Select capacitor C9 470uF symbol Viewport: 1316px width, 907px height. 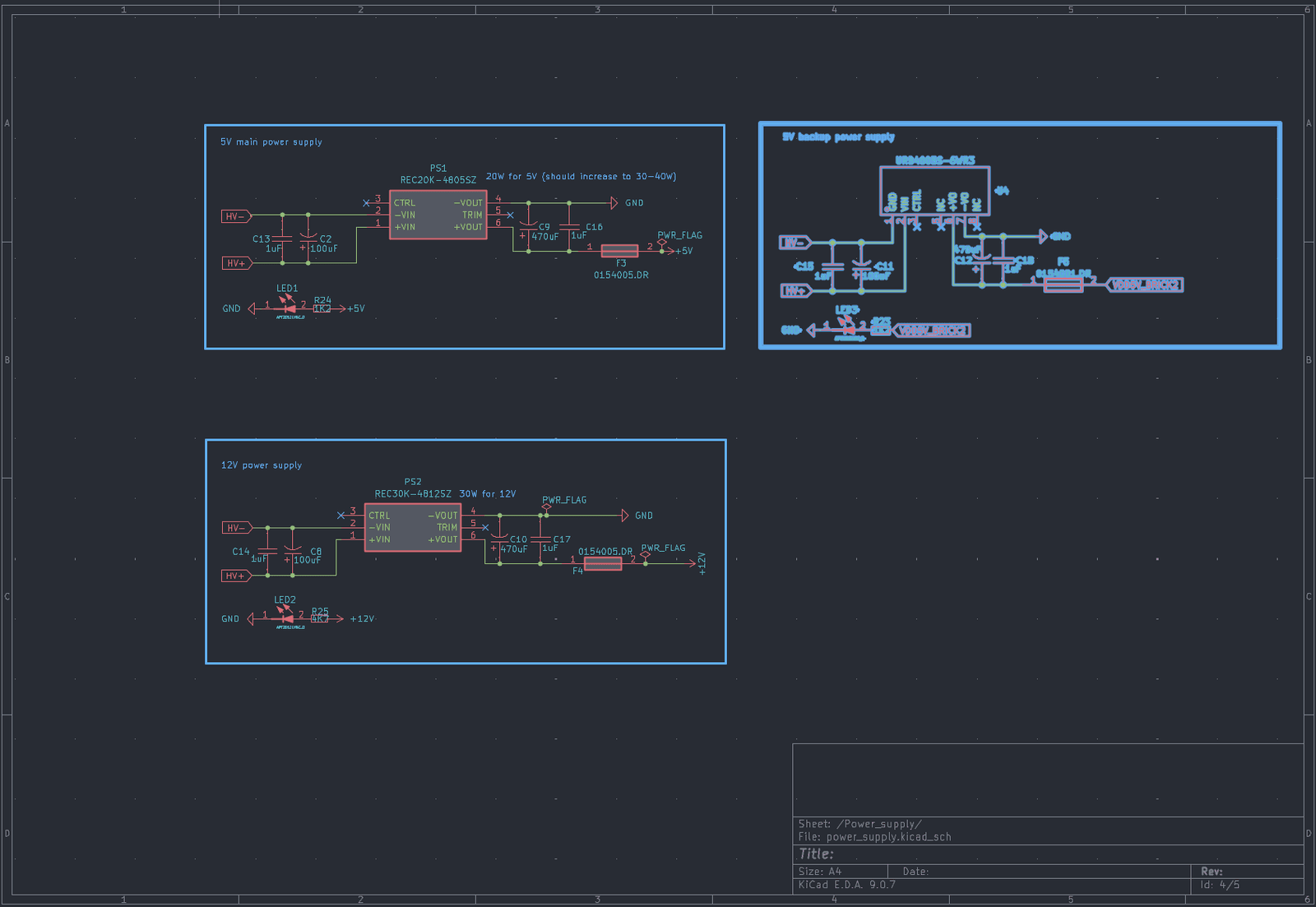click(x=528, y=226)
